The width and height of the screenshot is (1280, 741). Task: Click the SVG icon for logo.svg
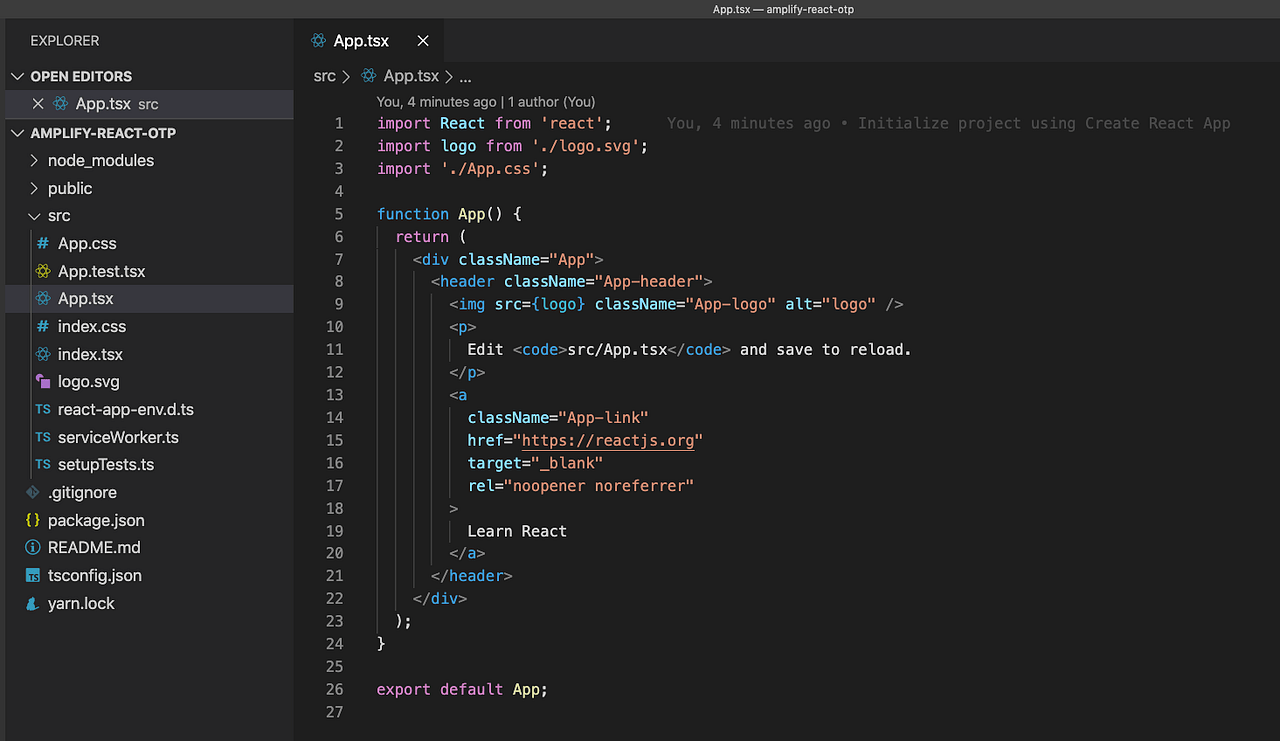pyautogui.click(x=42, y=382)
